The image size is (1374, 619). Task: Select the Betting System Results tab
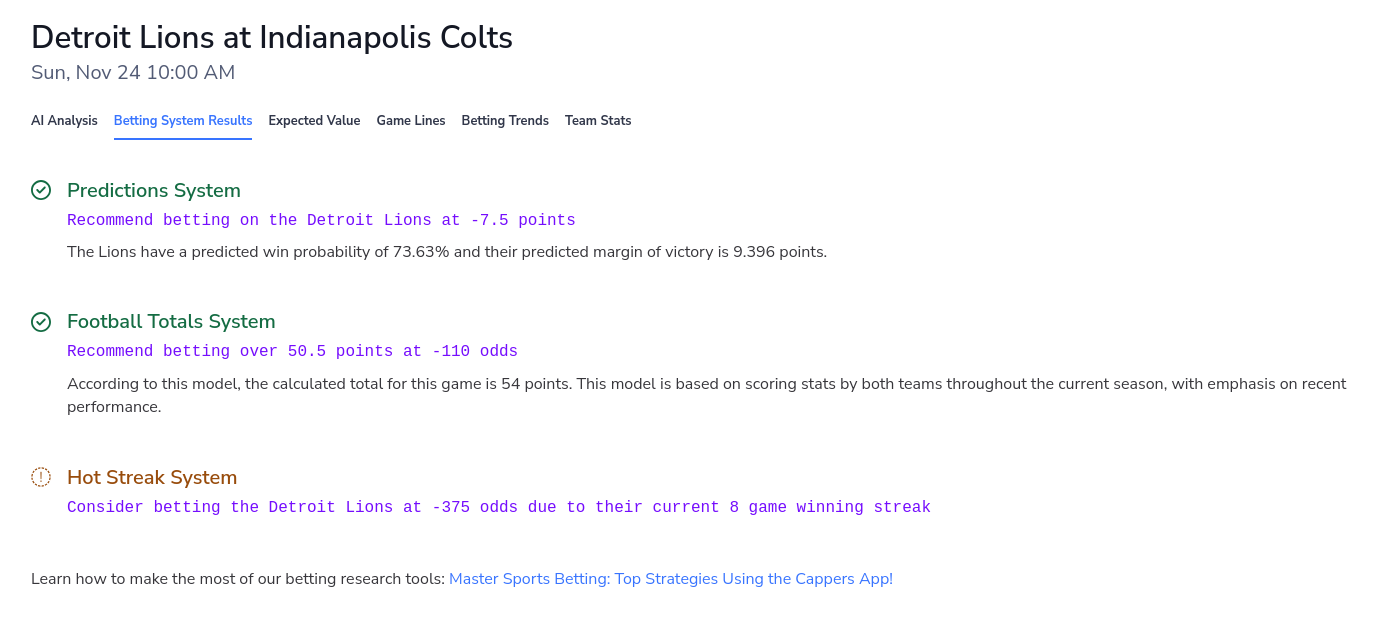pos(182,120)
